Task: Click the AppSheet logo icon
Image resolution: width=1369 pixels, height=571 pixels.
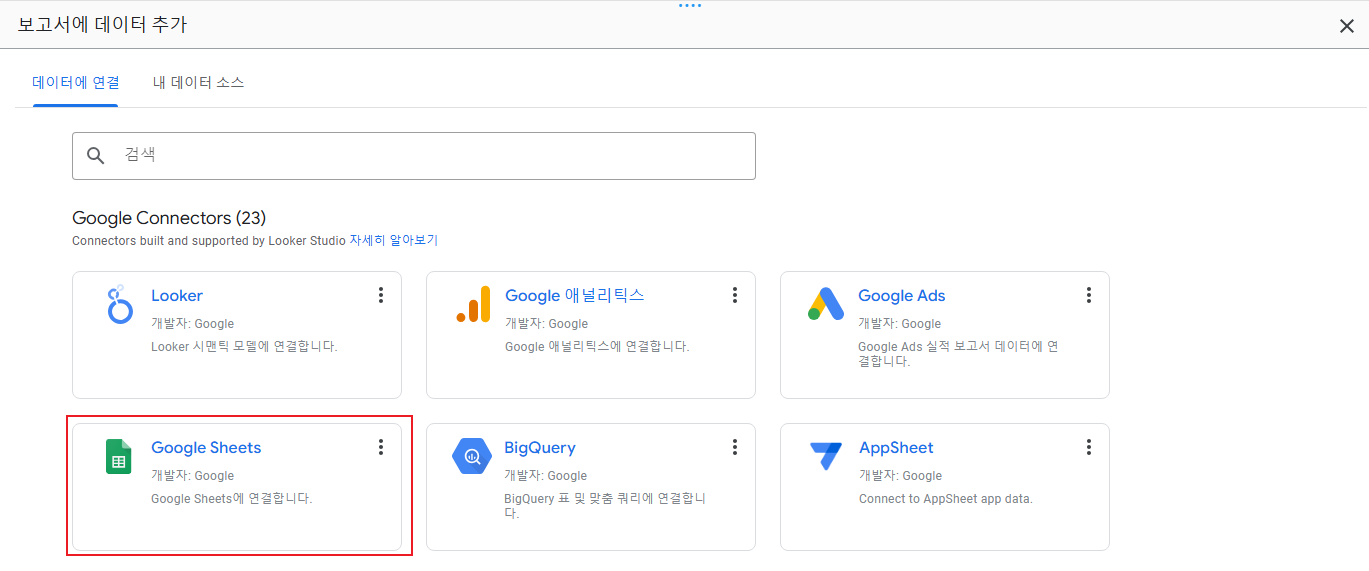Action: (826, 456)
